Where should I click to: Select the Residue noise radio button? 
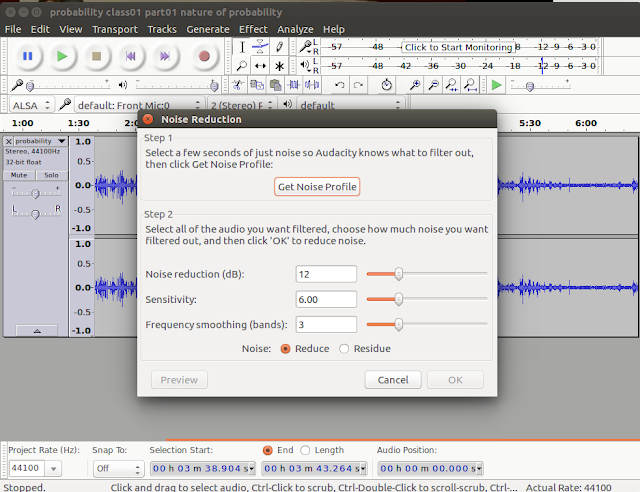[344, 349]
